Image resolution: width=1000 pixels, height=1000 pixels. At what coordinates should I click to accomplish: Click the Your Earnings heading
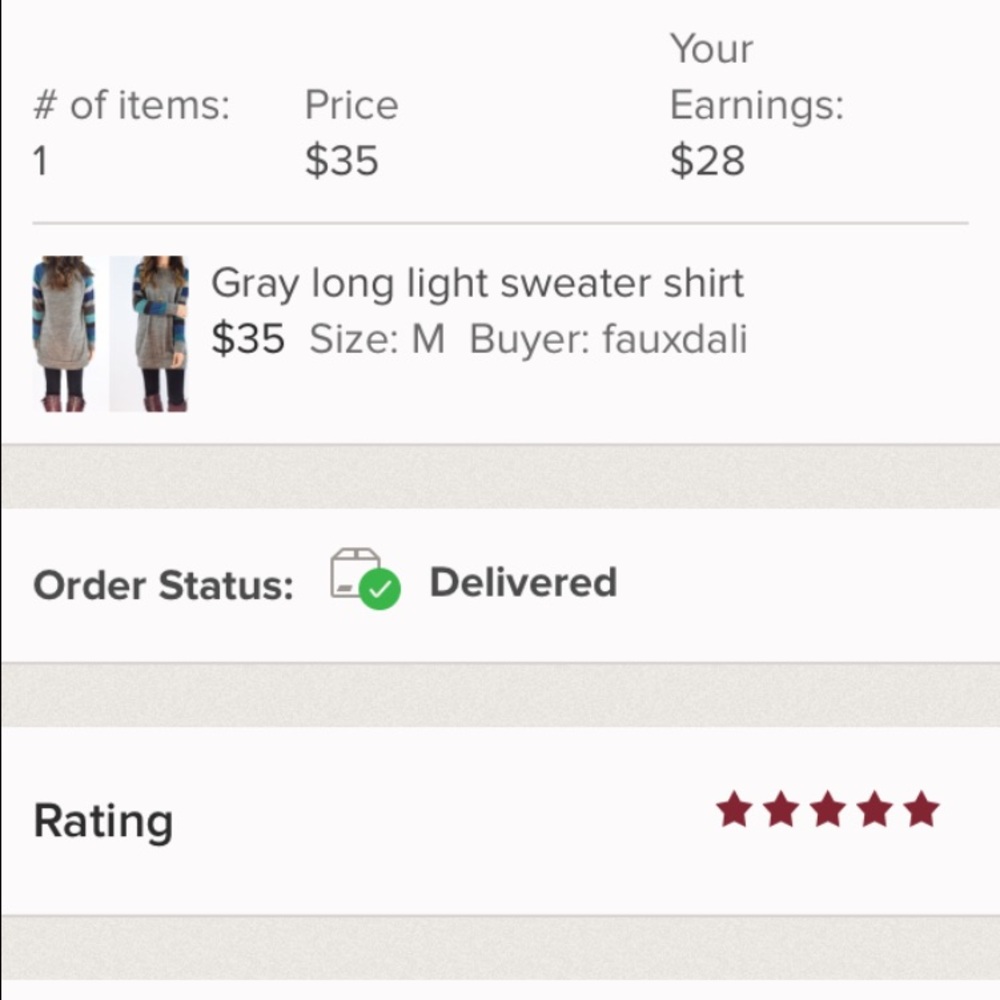[756, 77]
